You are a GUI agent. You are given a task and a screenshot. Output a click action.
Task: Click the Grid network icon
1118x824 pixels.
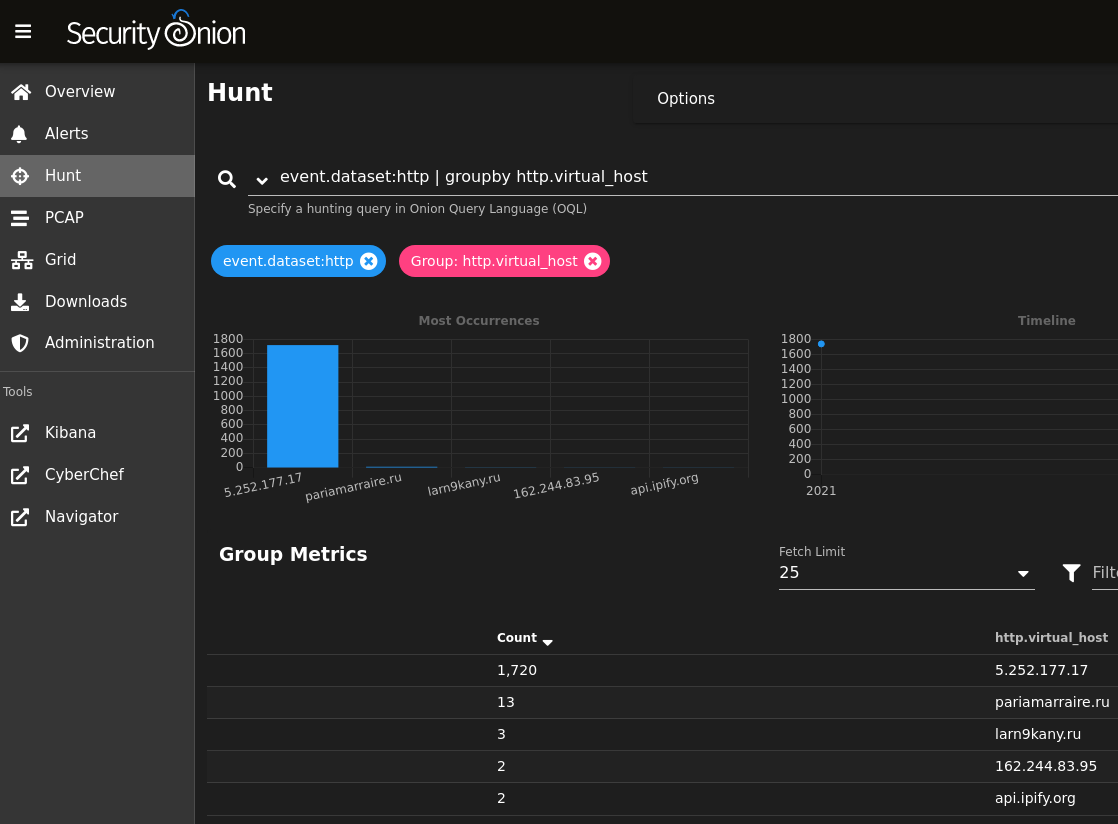point(22,260)
